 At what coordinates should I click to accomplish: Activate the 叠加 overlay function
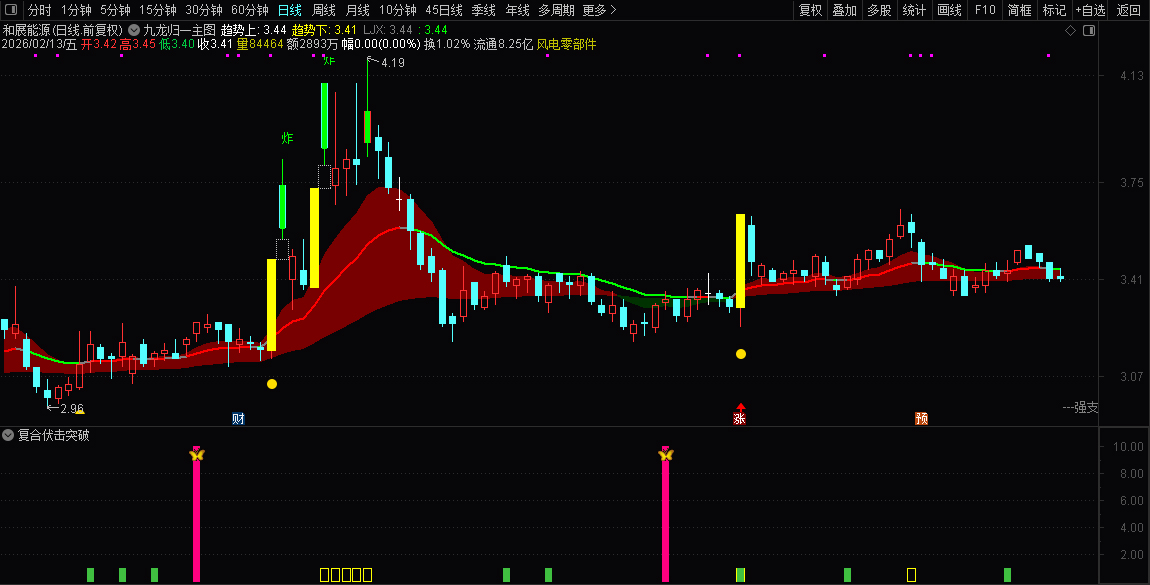(843, 11)
